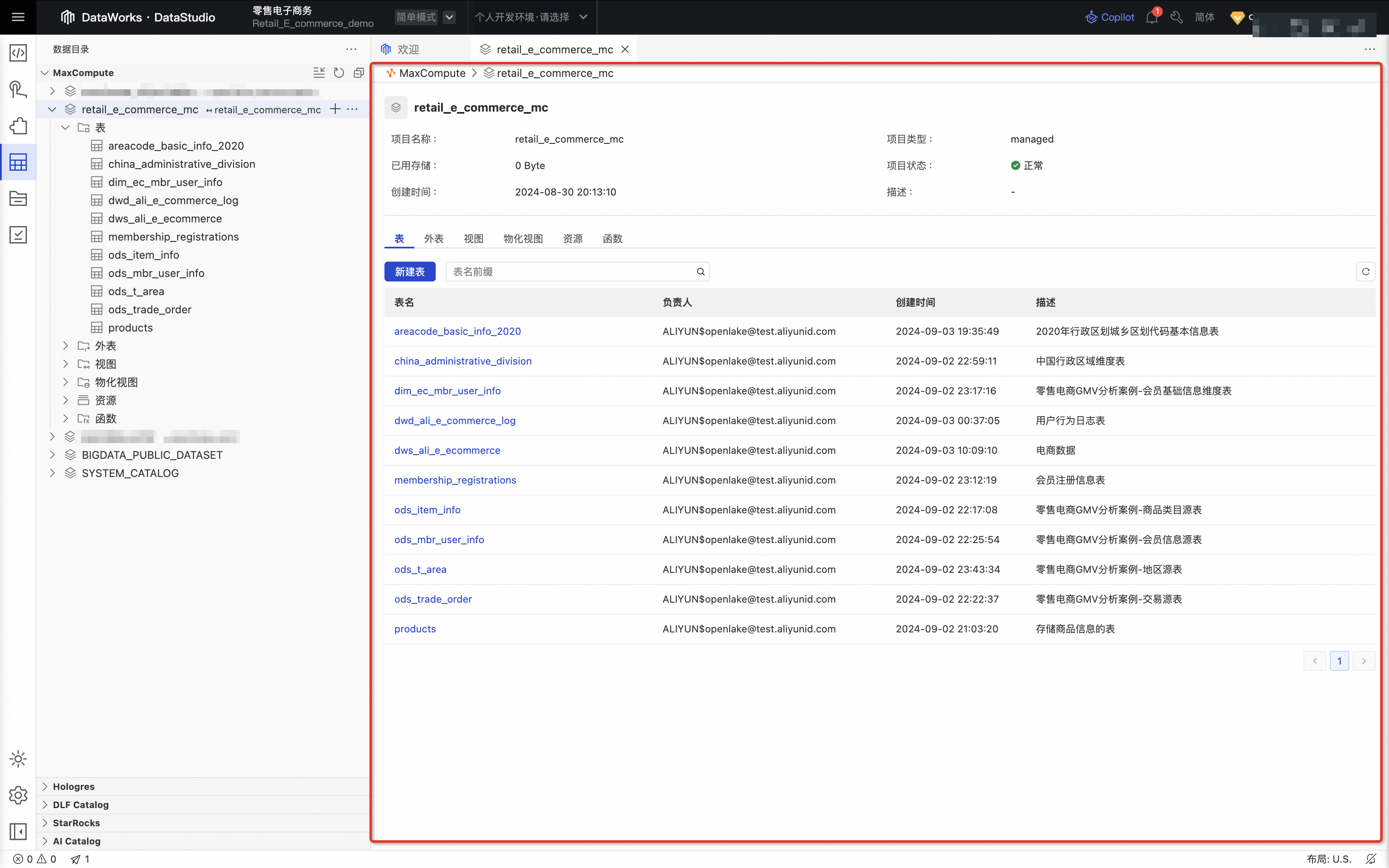This screenshot has width=1389, height=868.
Task: Refresh the table list on the right
Action: [1365, 272]
